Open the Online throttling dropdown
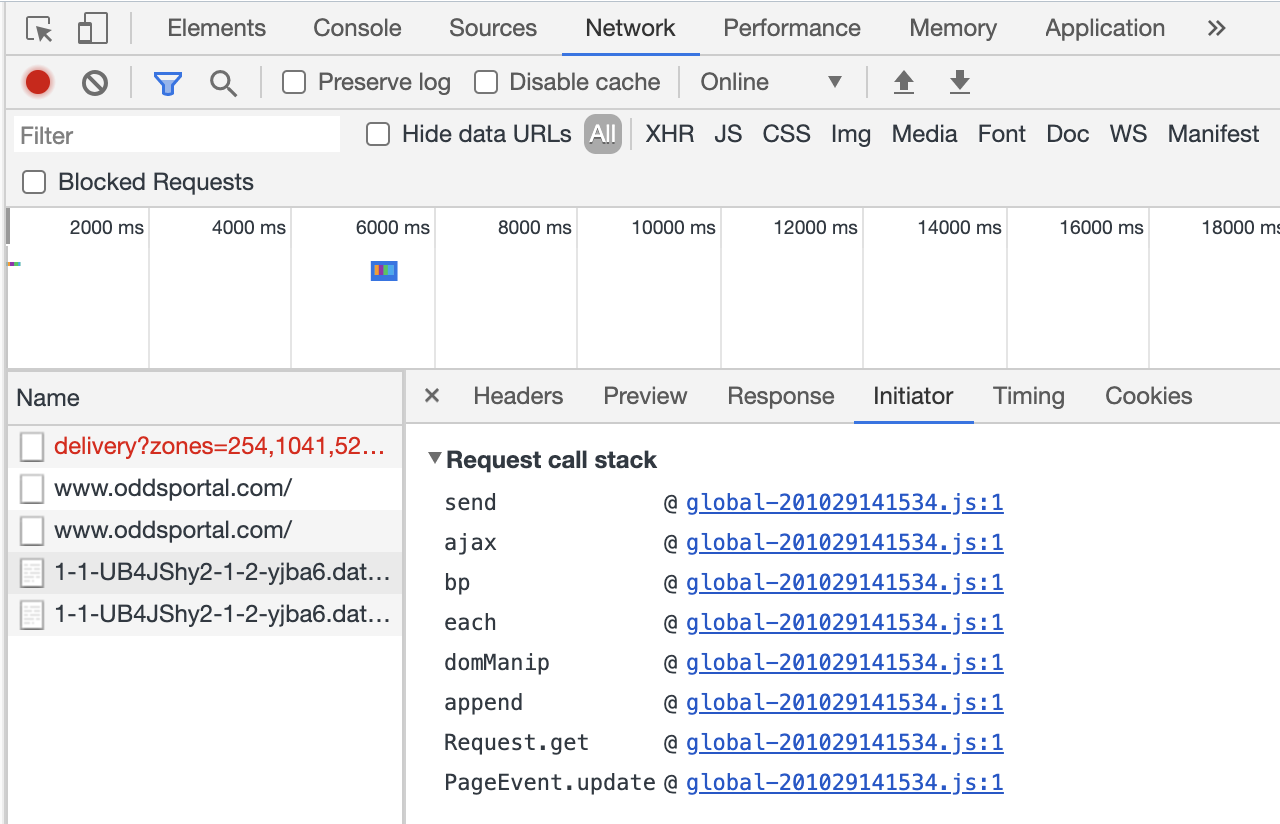 (771, 82)
